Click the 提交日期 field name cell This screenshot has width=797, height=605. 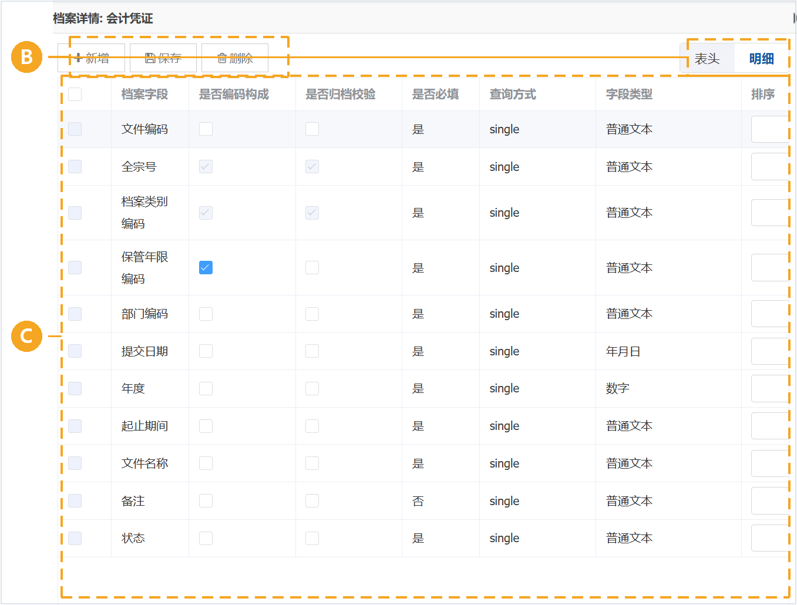tap(145, 351)
